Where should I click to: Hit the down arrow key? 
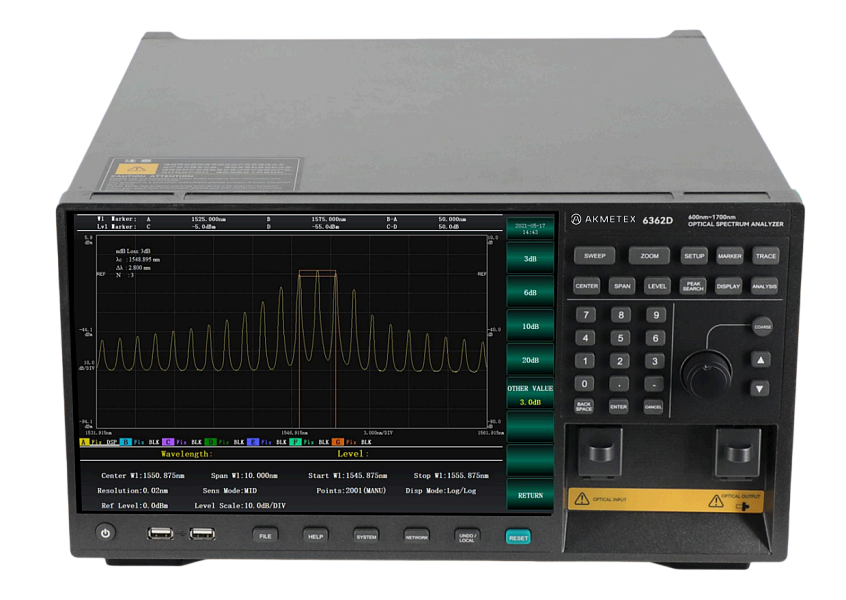point(760,388)
